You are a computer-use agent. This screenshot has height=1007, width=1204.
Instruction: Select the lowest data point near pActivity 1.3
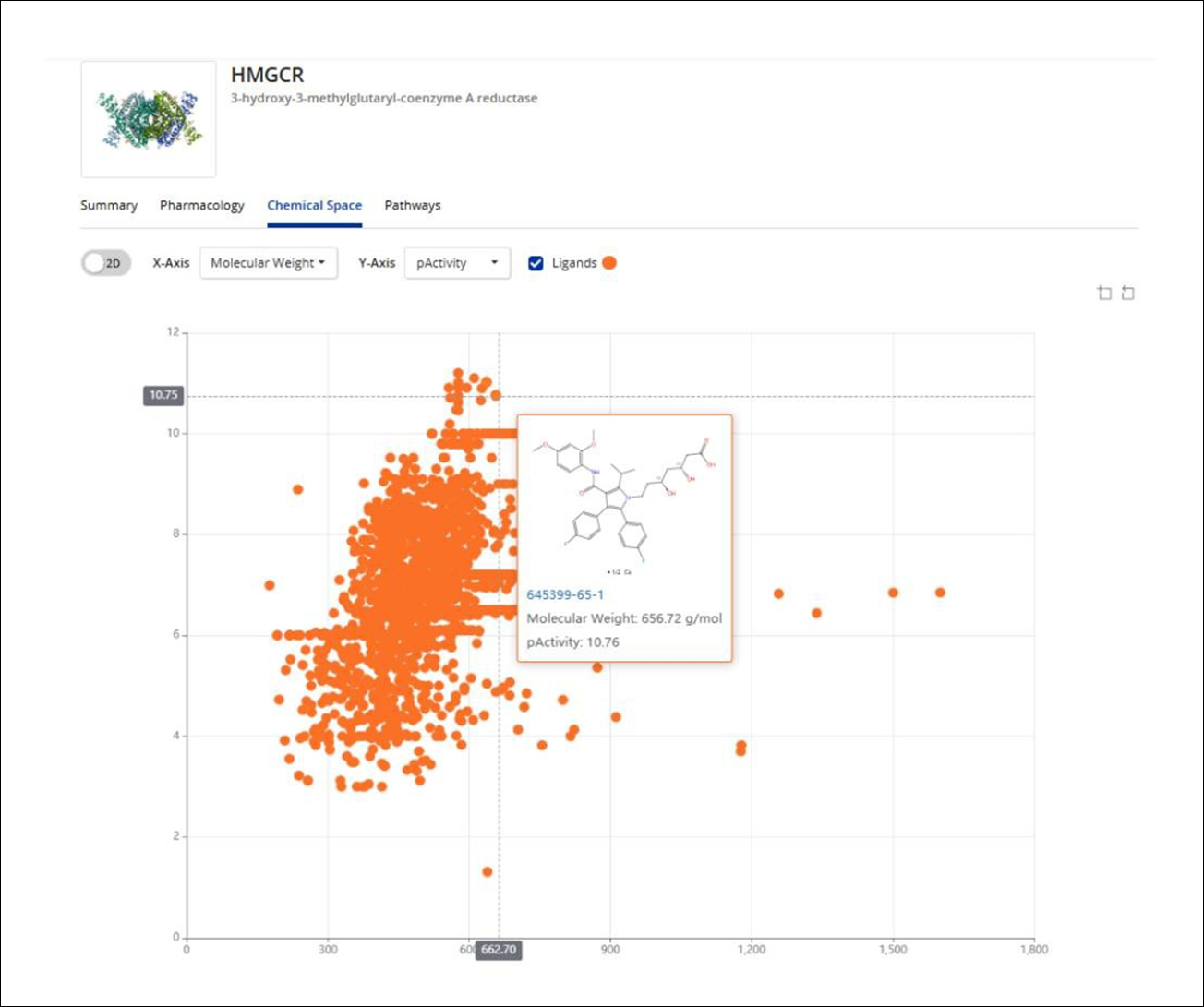coord(488,871)
